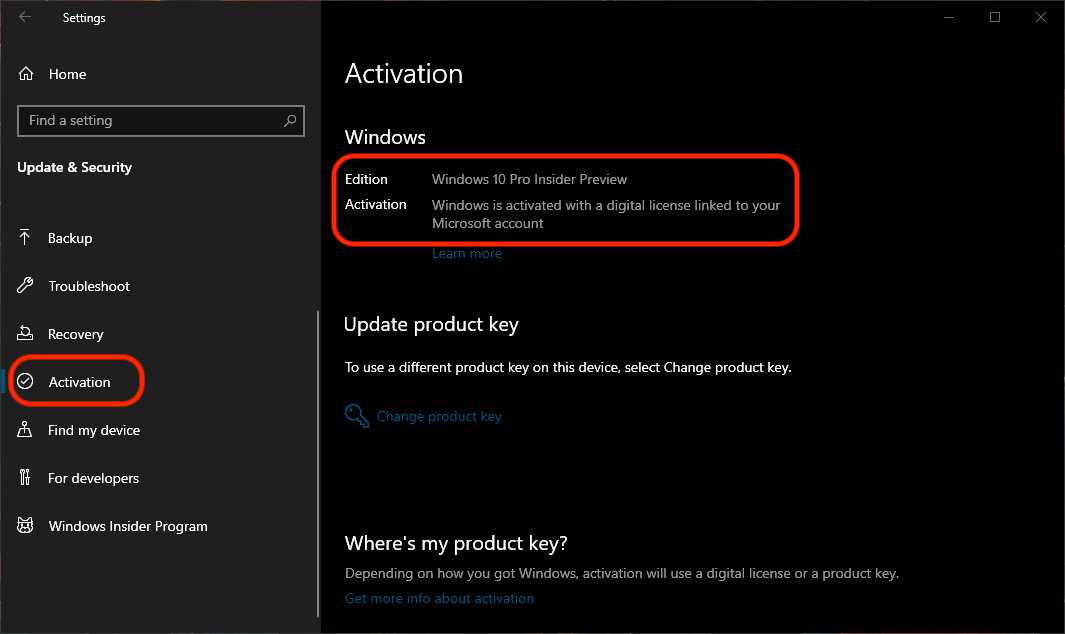This screenshot has height=634, width=1065.
Task: Open the Learn more link
Action: click(x=467, y=254)
